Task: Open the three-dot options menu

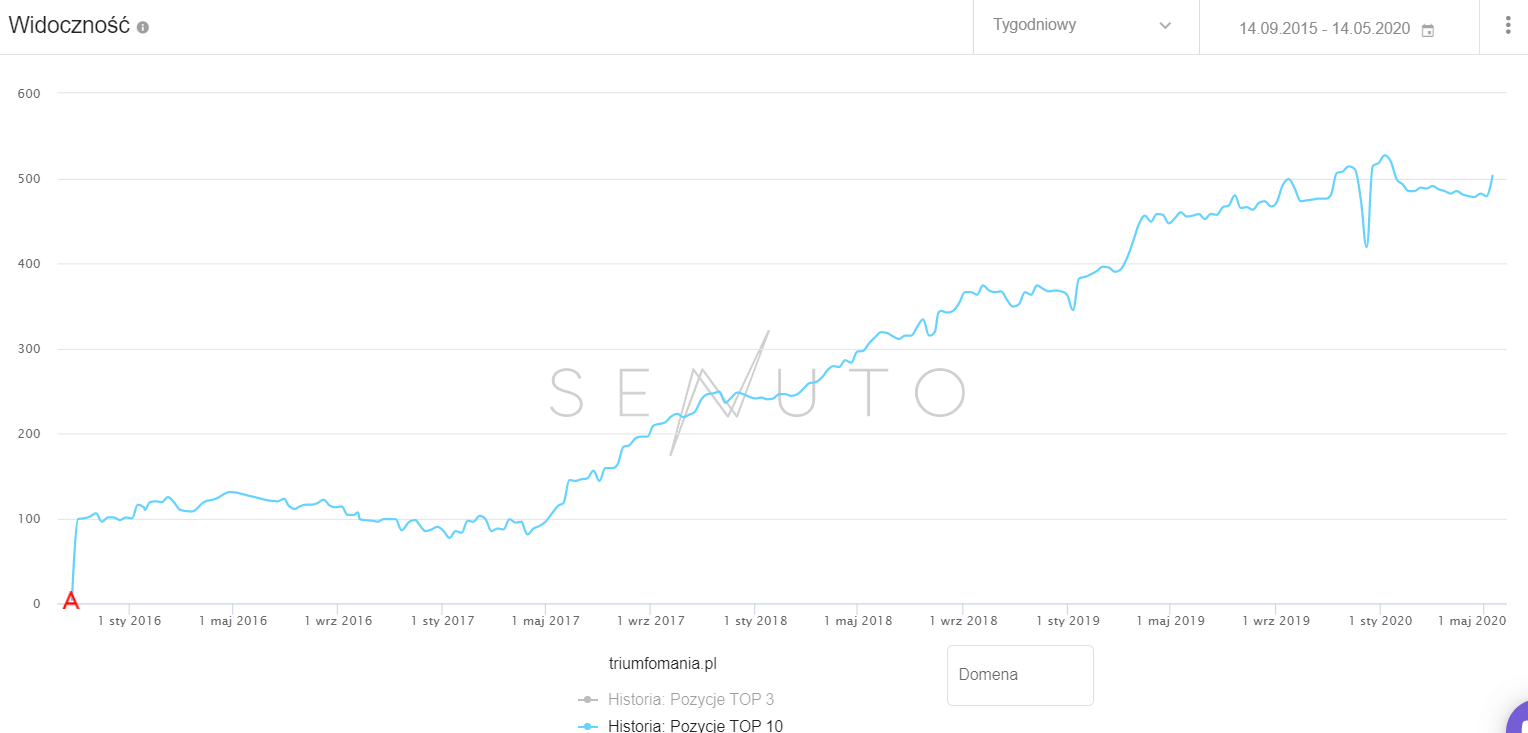Action: pyautogui.click(x=1508, y=26)
